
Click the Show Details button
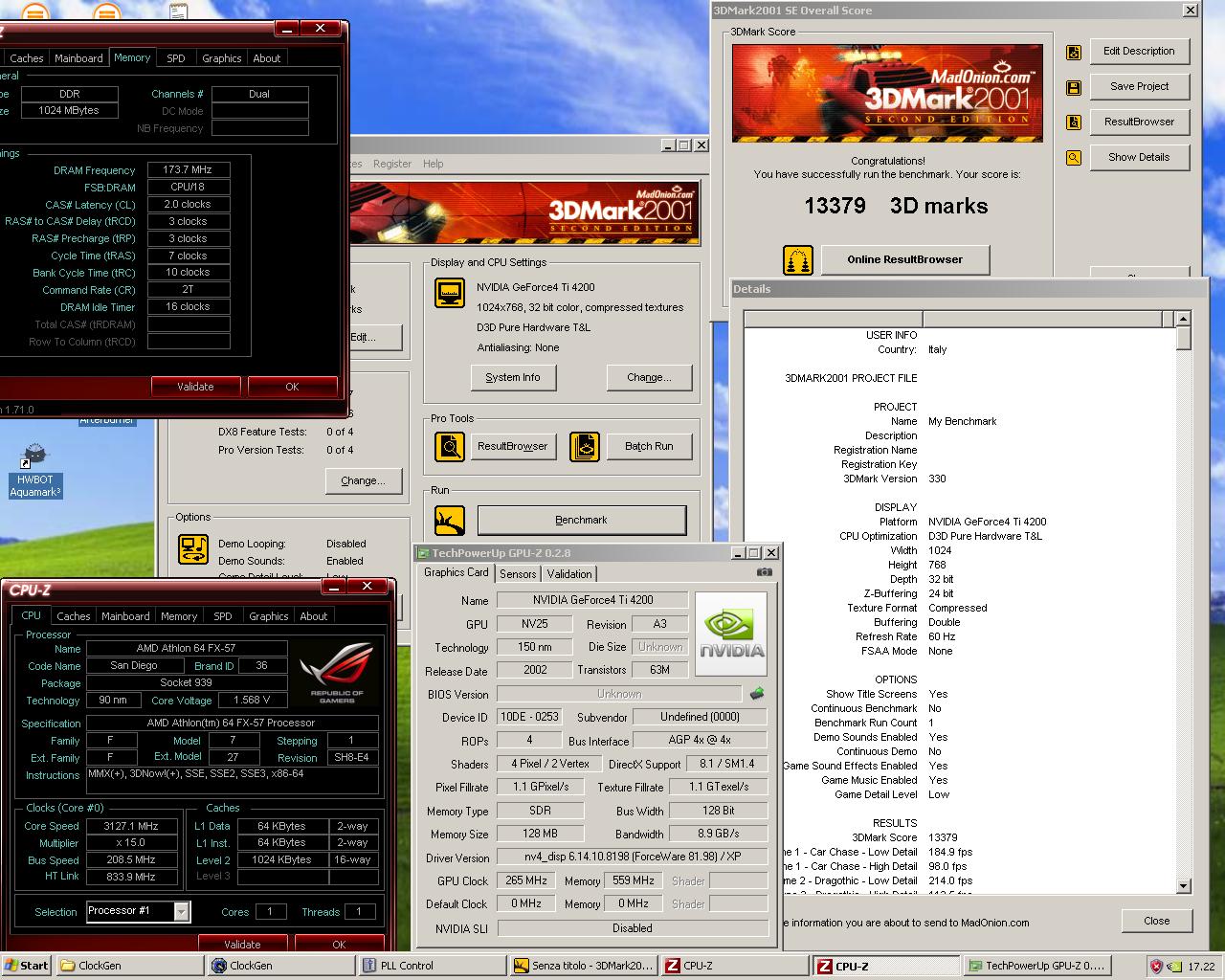[1139, 158]
